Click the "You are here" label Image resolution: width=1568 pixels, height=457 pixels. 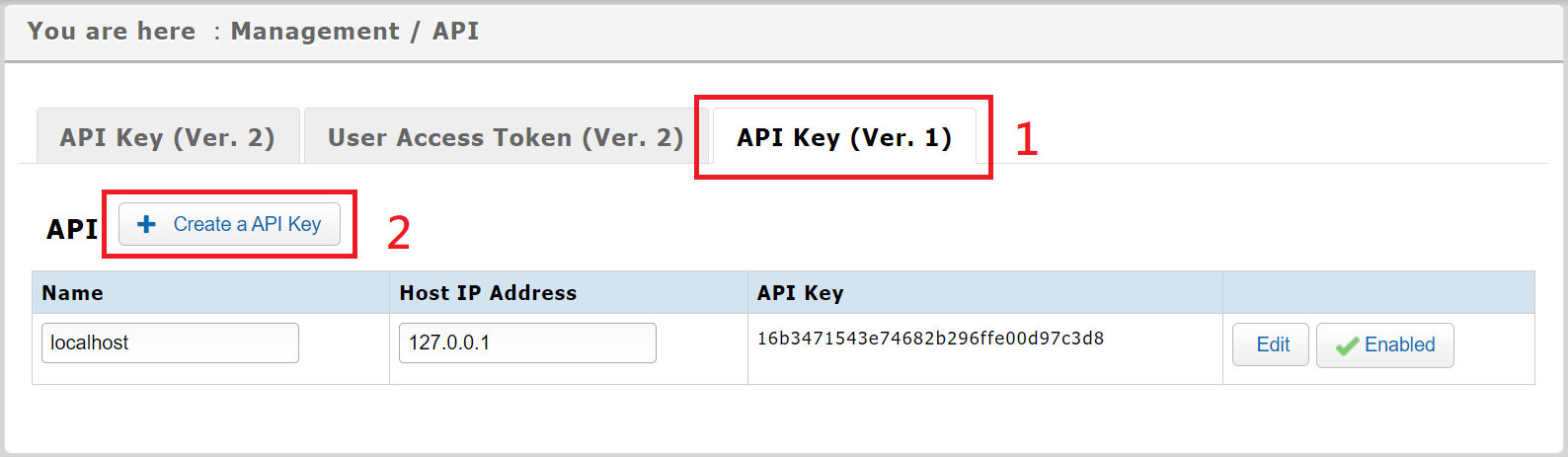coord(112,32)
